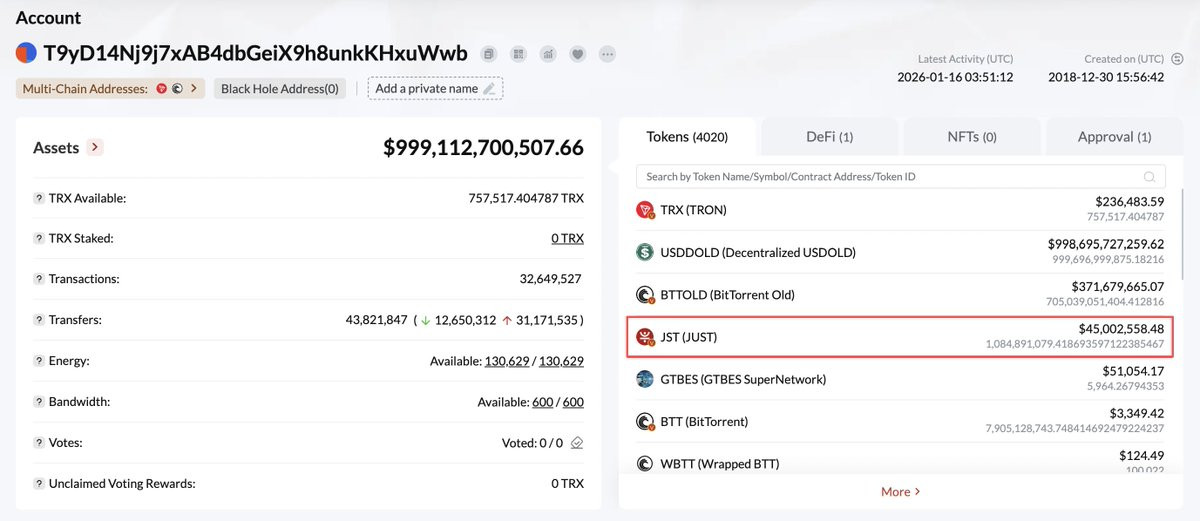Click the incoming transfers 12,650,312
The image size is (1200, 521).
click(465, 320)
